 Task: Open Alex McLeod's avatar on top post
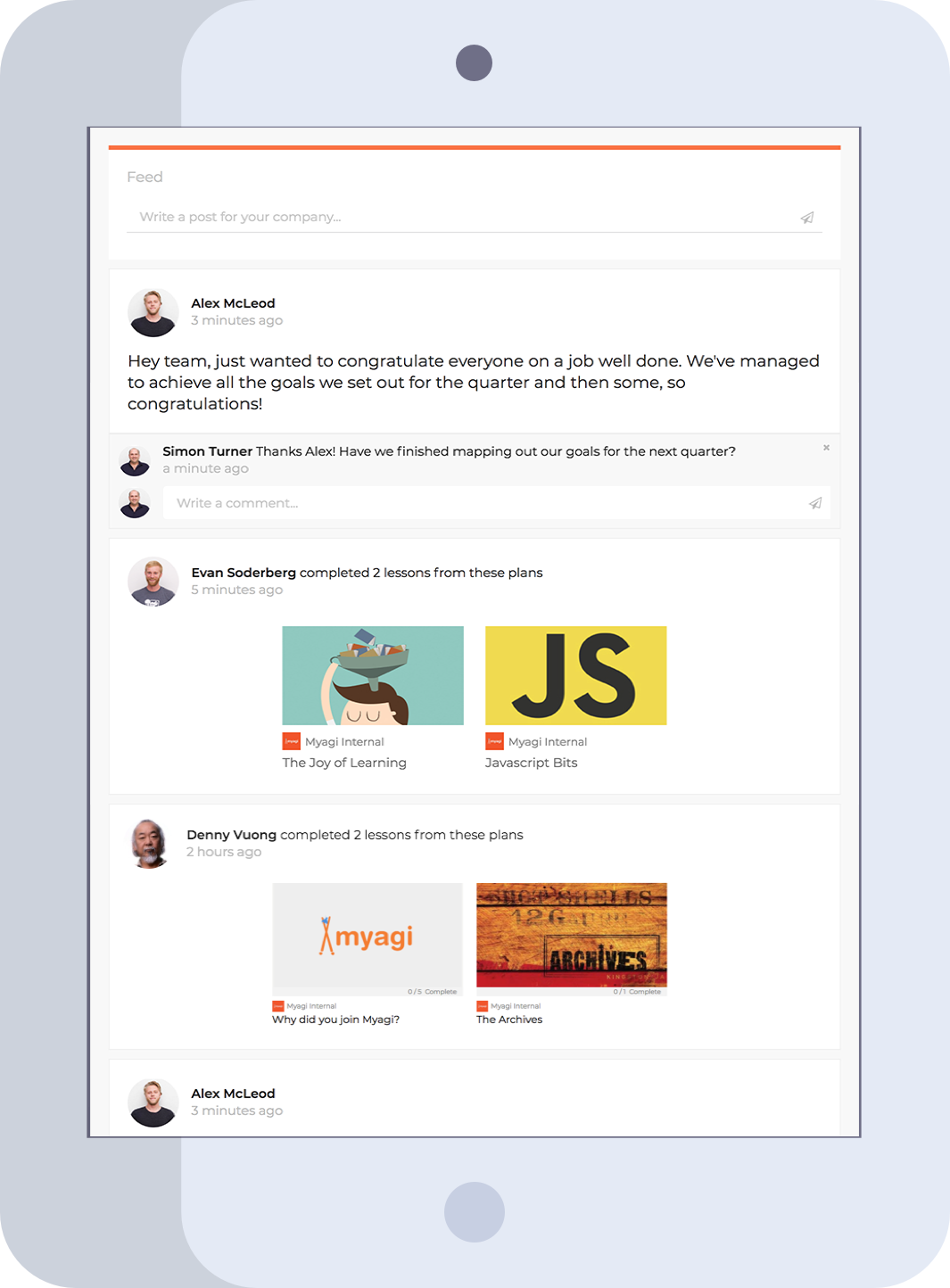153,312
